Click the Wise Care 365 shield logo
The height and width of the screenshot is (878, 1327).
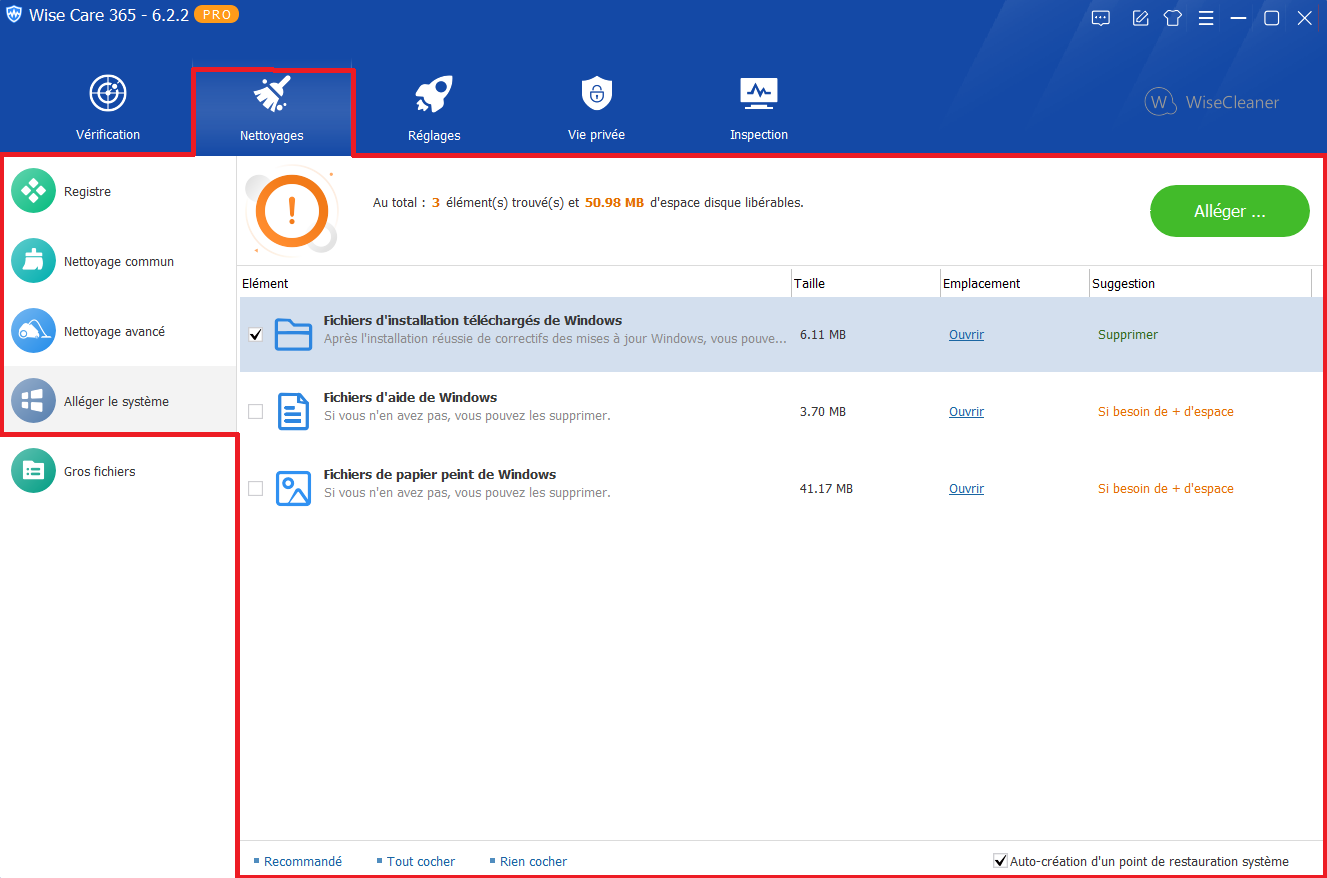click(13, 15)
